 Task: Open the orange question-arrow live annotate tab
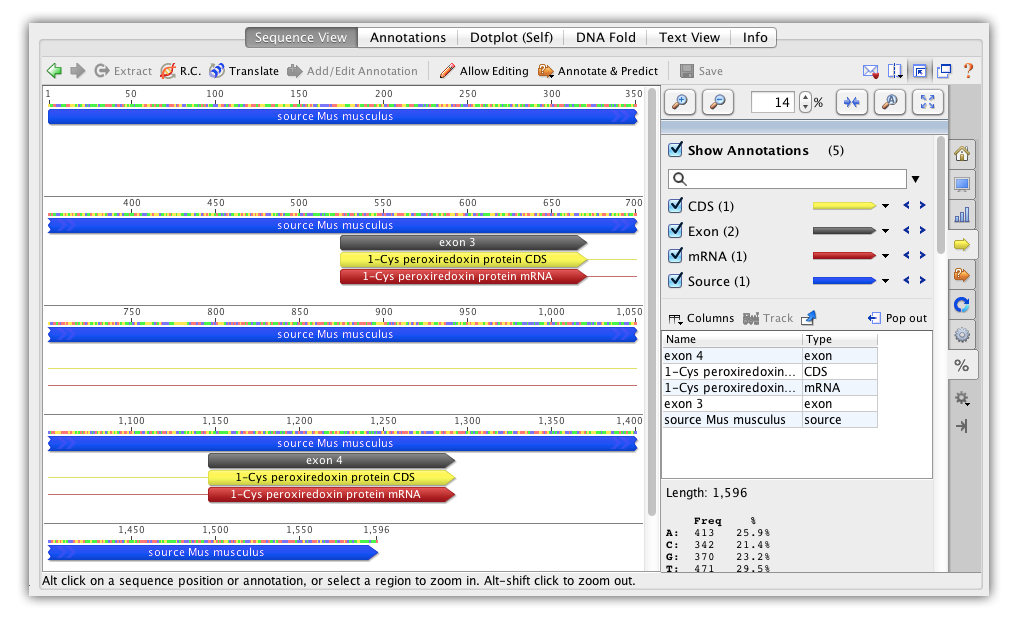(x=962, y=275)
